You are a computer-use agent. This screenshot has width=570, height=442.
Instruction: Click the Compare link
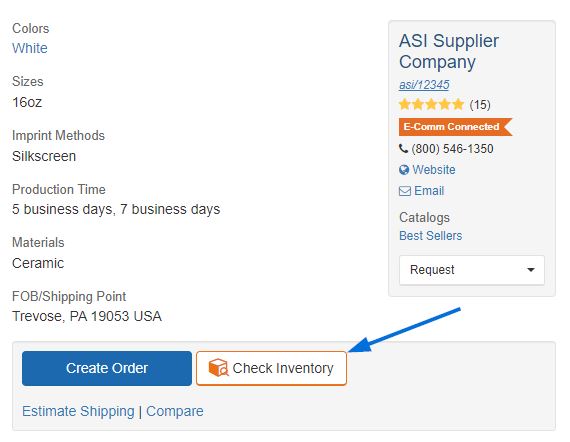tap(174, 411)
